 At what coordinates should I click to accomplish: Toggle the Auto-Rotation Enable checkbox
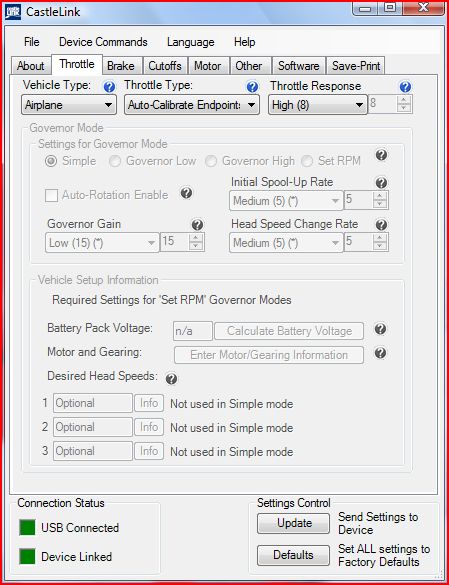coord(51,195)
